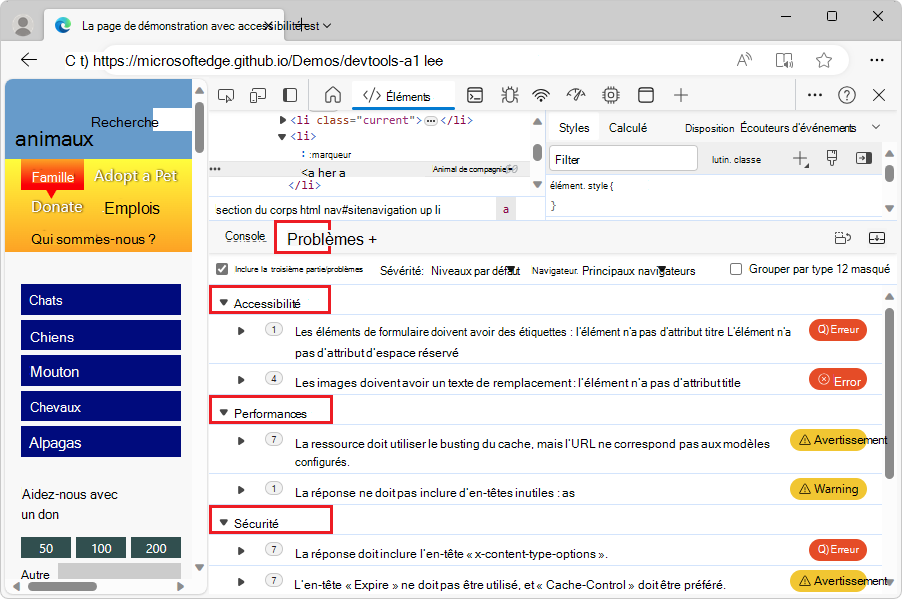The image size is (902, 599).
Task: Open the Chats link on the page
Action: click(x=101, y=300)
